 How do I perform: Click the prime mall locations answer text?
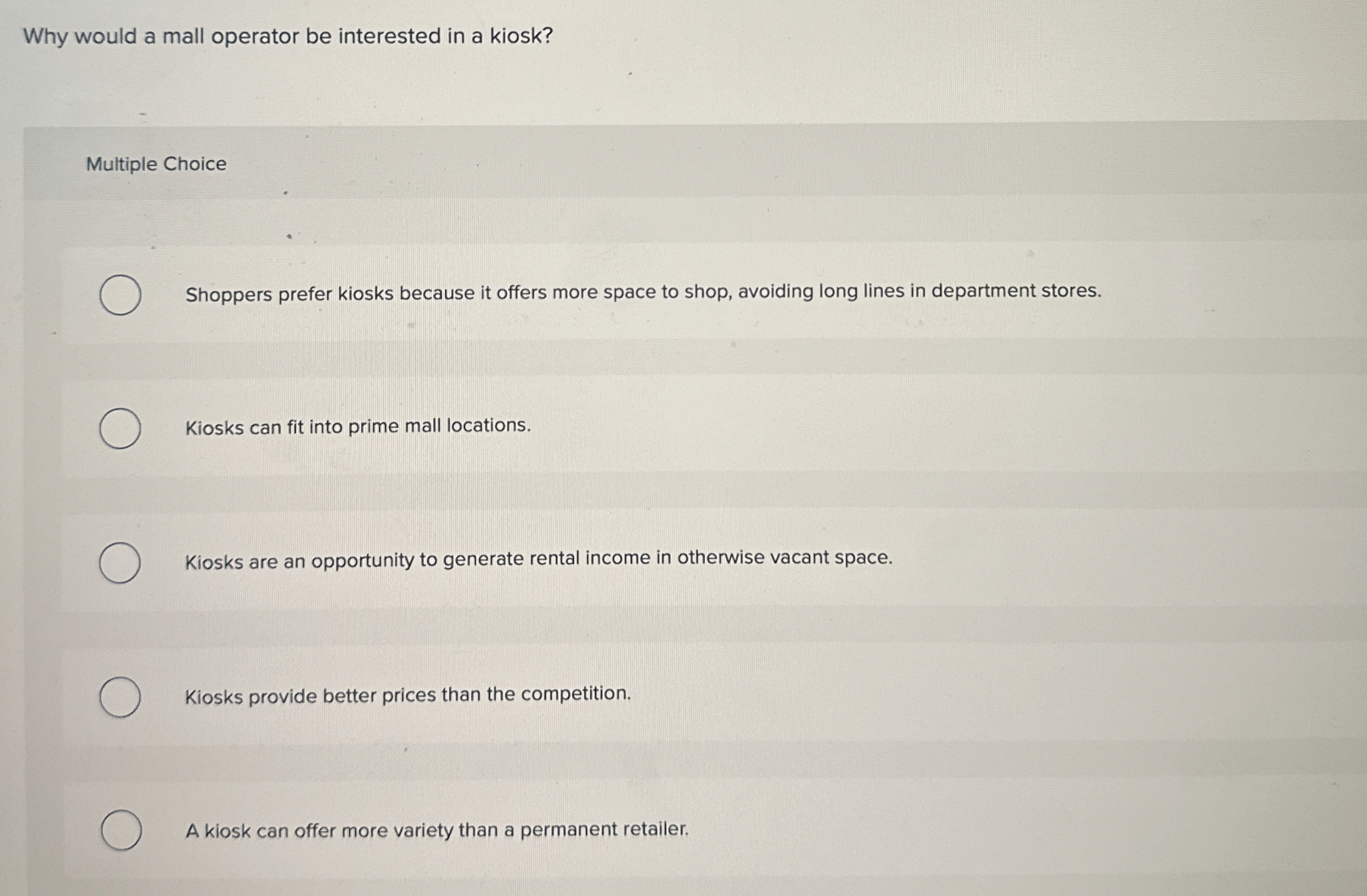[358, 427]
